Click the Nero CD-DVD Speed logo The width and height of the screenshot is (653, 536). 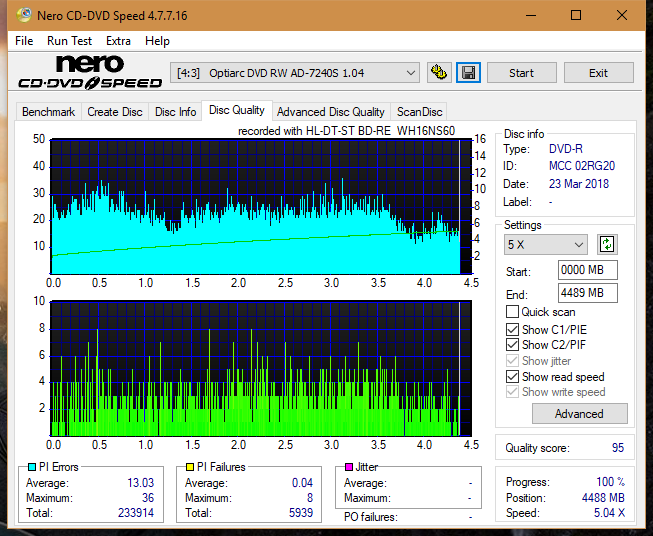coord(90,72)
